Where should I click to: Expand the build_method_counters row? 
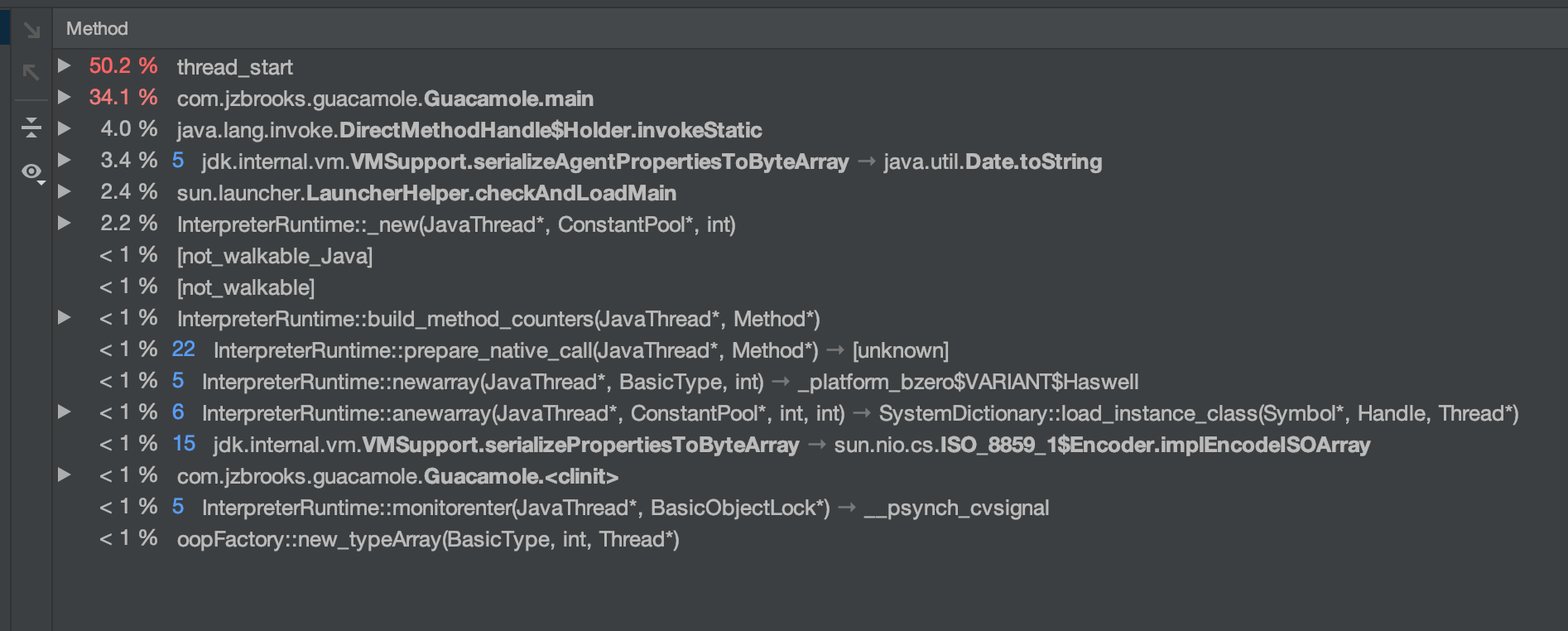click(x=64, y=317)
